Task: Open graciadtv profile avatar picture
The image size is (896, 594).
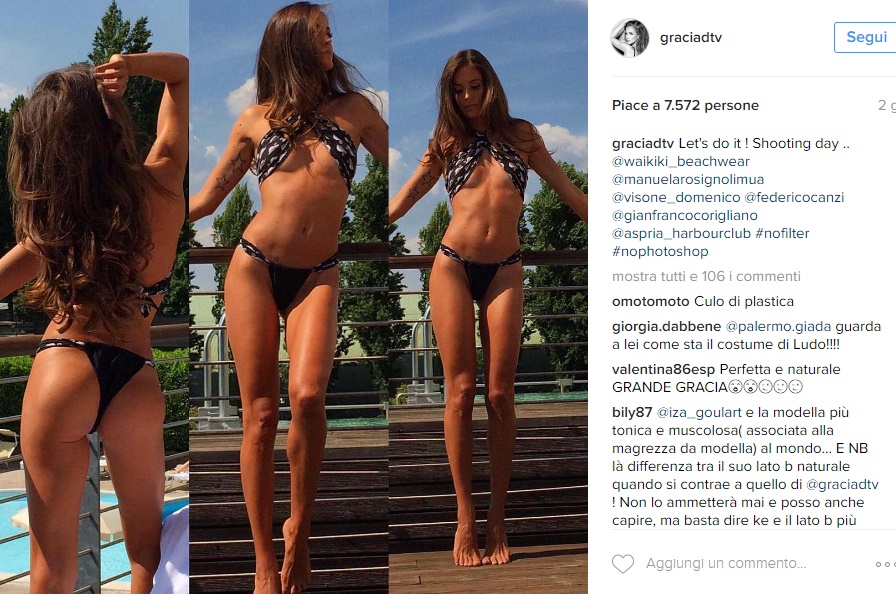Action: pyautogui.click(x=630, y=38)
